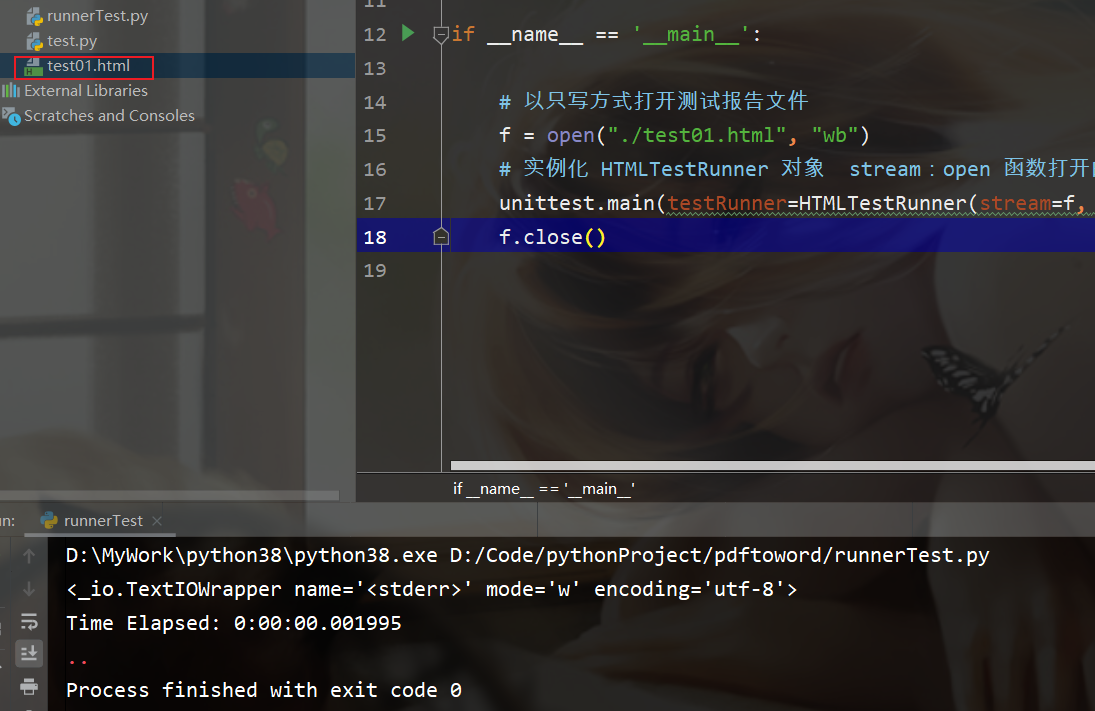Click the project panel horizontal scrollbar
1095x711 pixels.
[170, 495]
